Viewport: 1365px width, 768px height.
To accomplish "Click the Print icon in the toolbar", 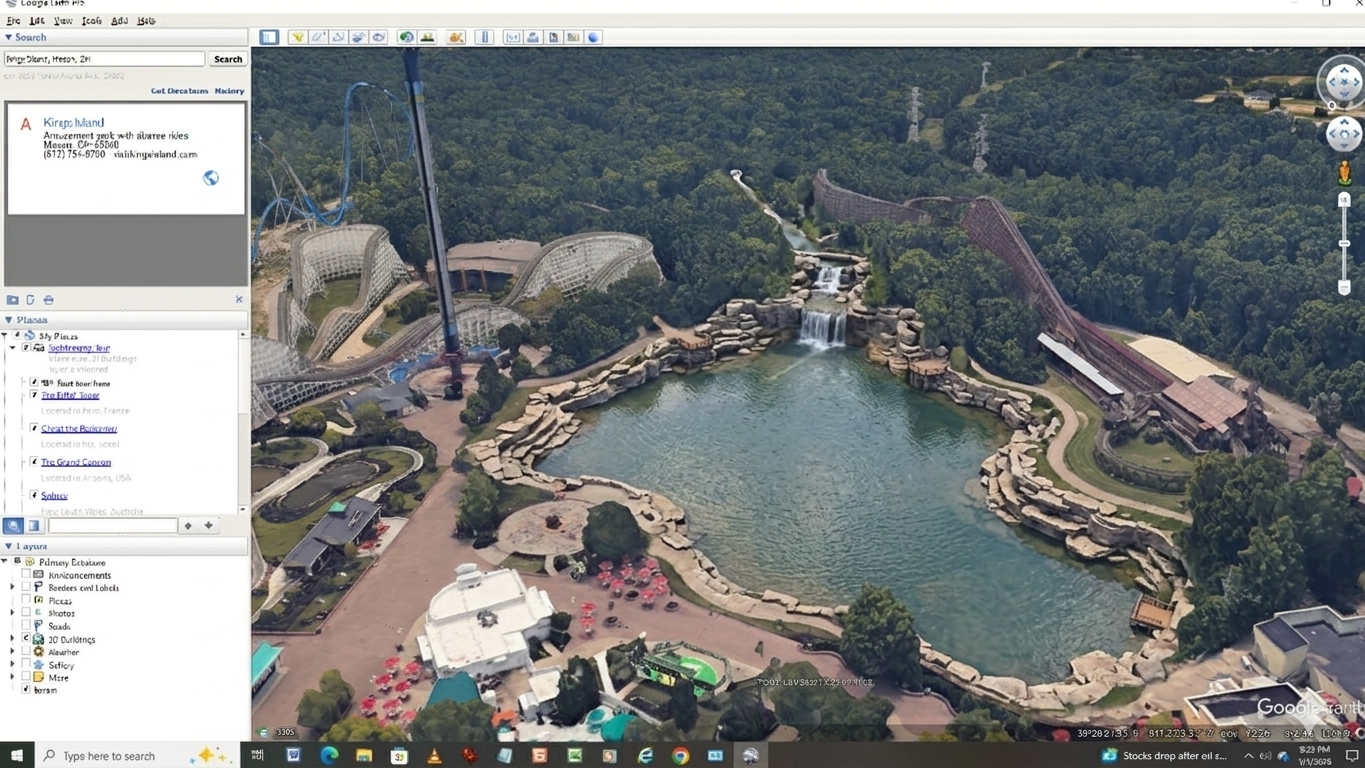I will pyautogui.click(x=533, y=37).
